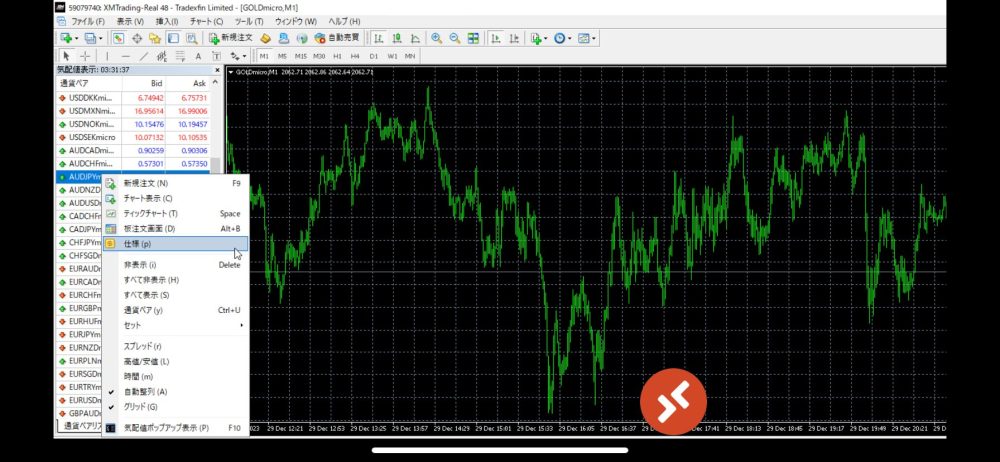
Task: Choose 気配値ポップアップ表示 (P) entry
Action: [x=175, y=428]
